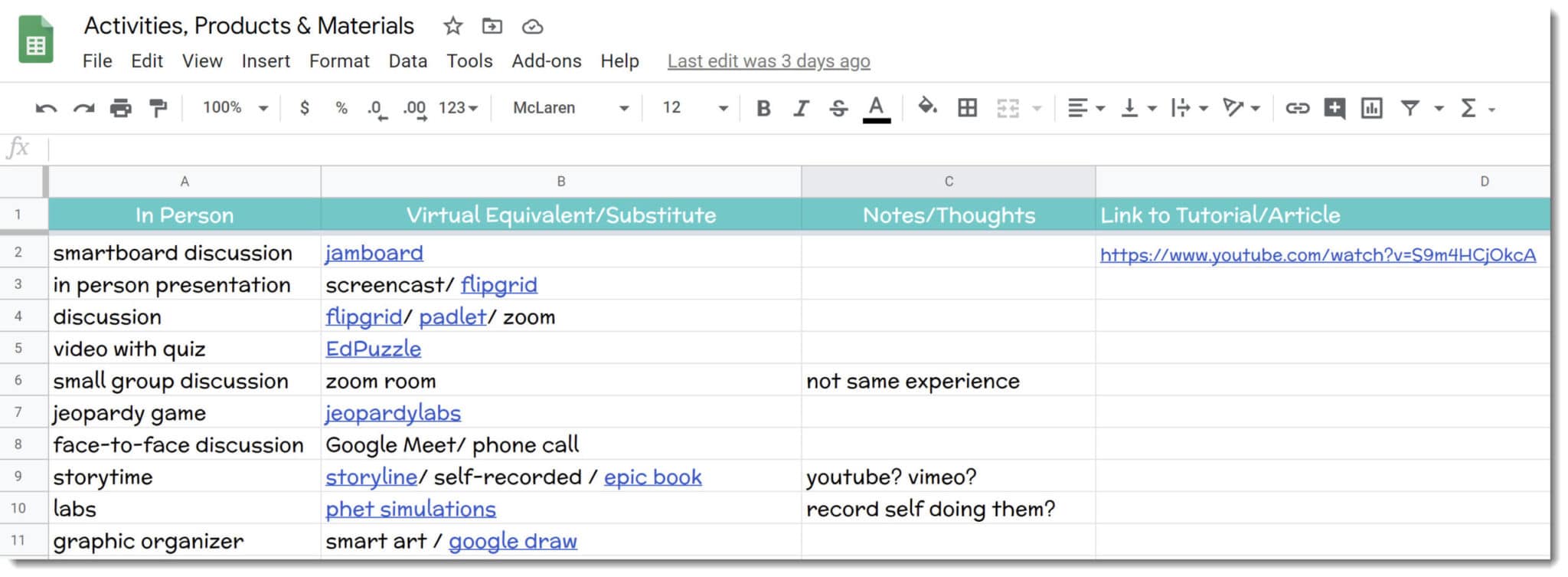The height and width of the screenshot is (577, 1568).
Task: Click the merge cells icon
Action: pyautogui.click(x=1008, y=108)
